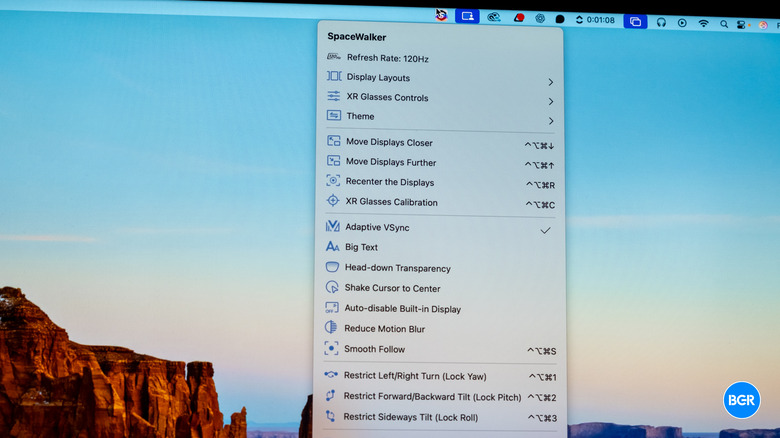Click the Auto-disable Built-in Display icon
The height and width of the screenshot is (438, 780).
332,308
